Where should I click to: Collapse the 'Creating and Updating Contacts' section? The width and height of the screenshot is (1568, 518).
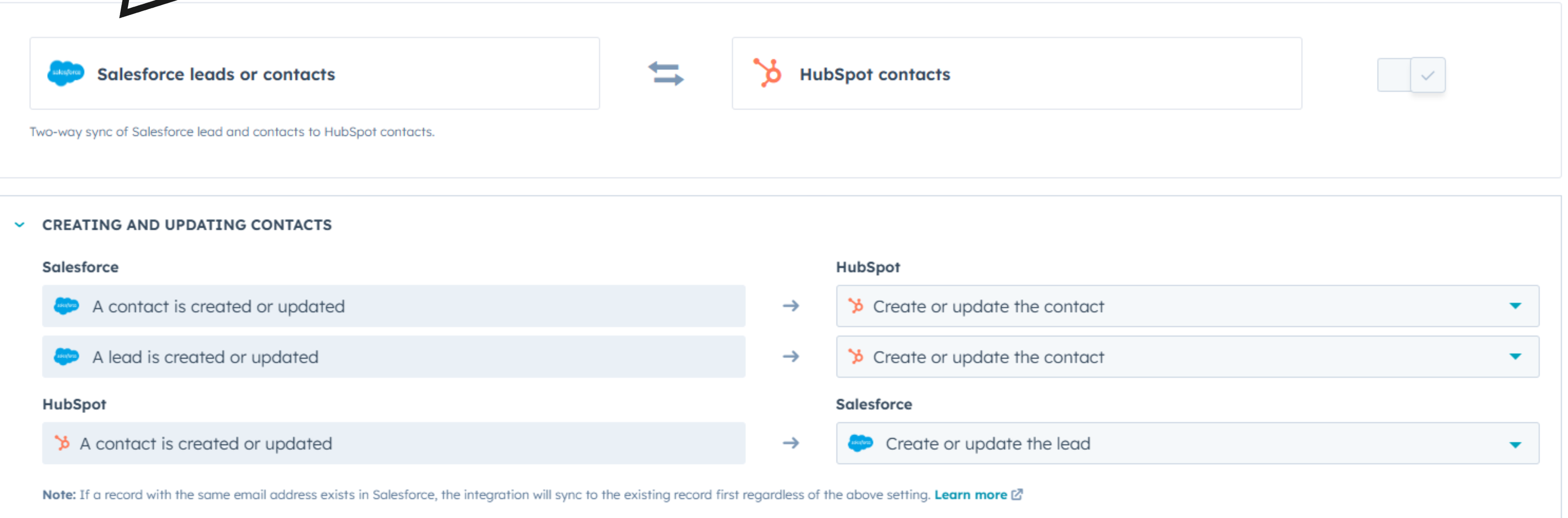point(20,225)
